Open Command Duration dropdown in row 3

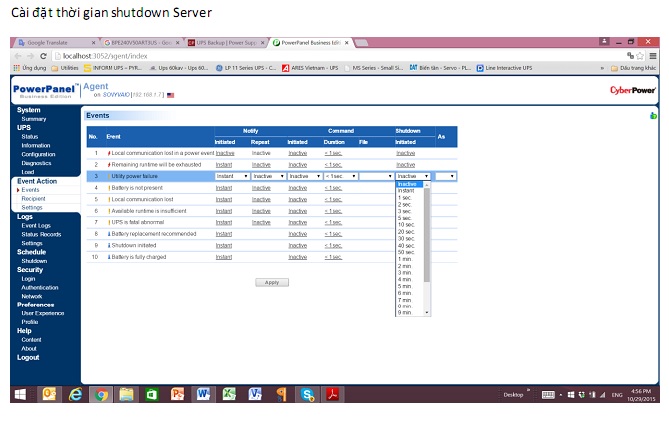pos(339,175)
